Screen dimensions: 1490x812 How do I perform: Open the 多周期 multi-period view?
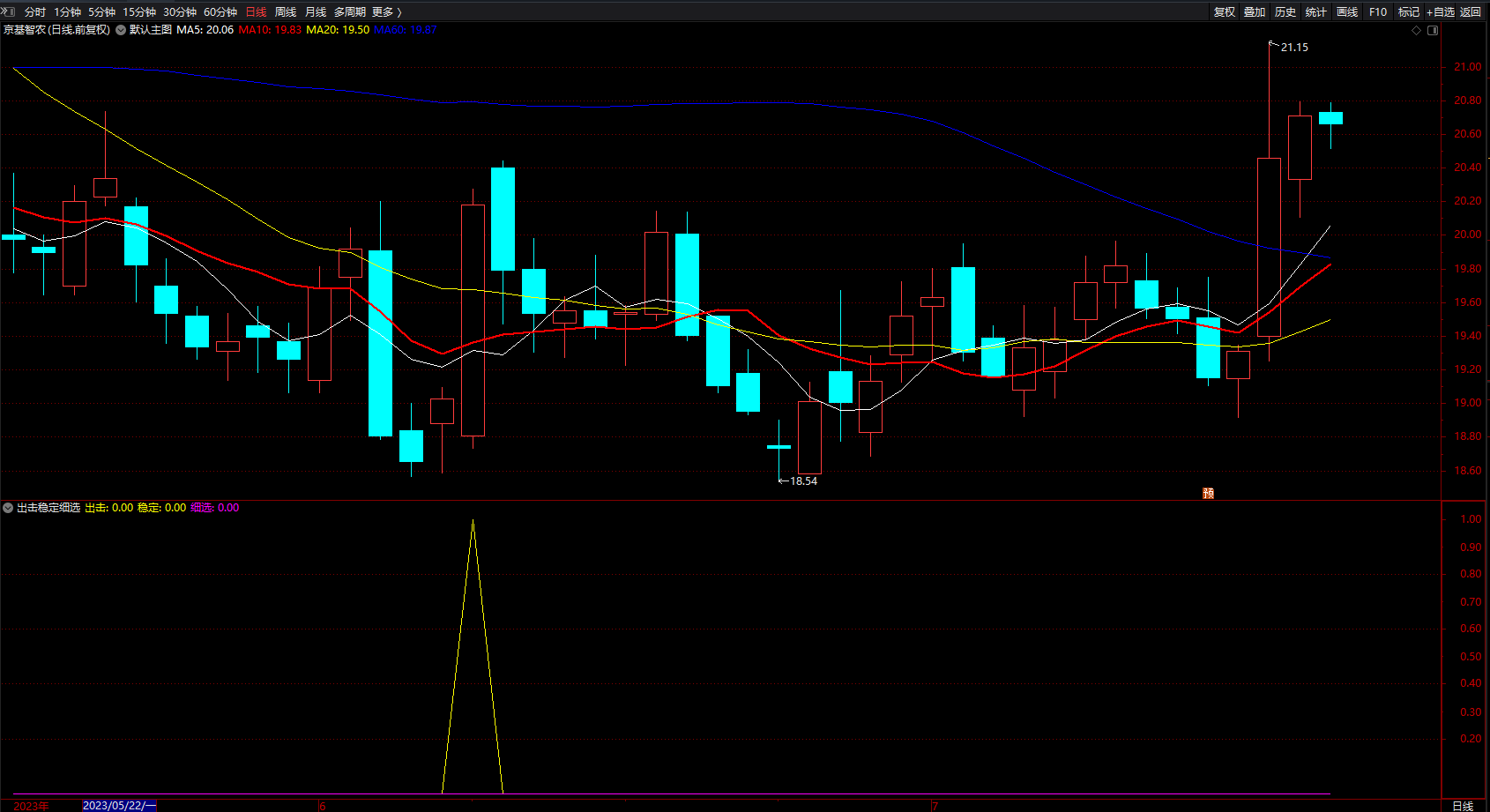(350, 12)
